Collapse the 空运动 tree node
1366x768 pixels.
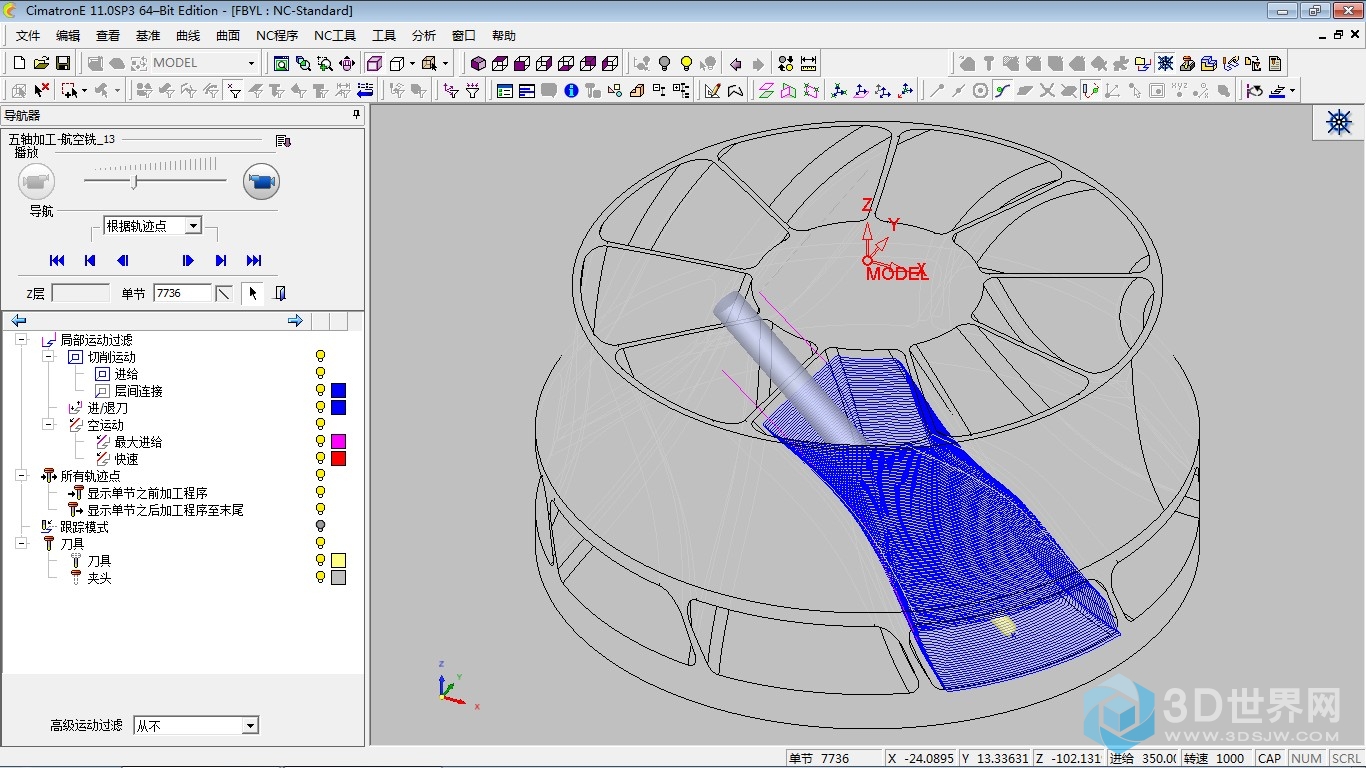(x=47, y=425)
